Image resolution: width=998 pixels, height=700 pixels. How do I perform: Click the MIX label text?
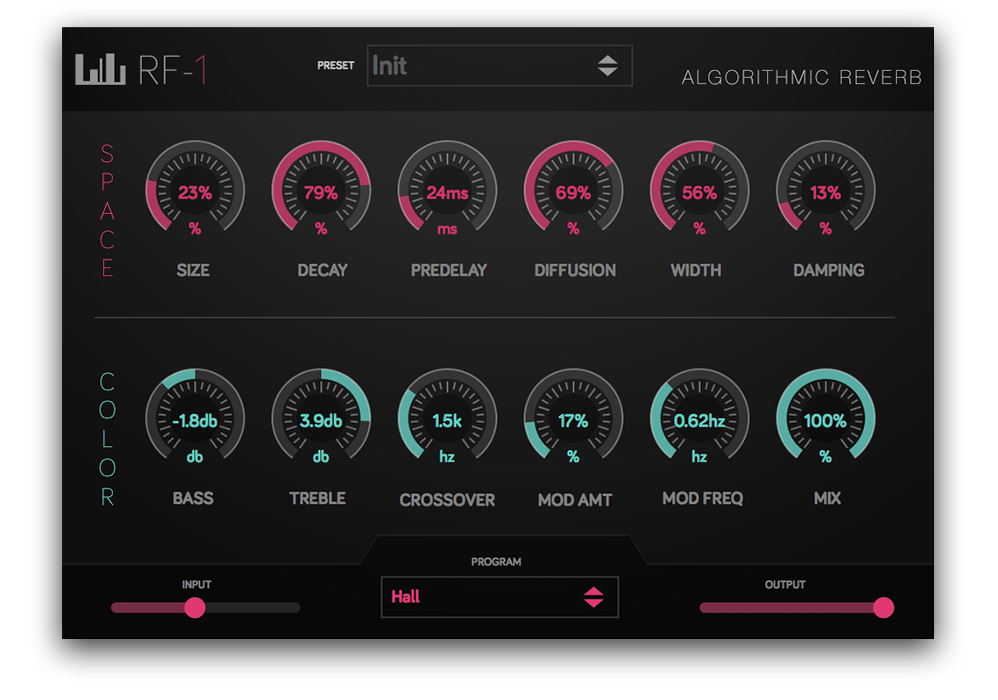[827, 498]
